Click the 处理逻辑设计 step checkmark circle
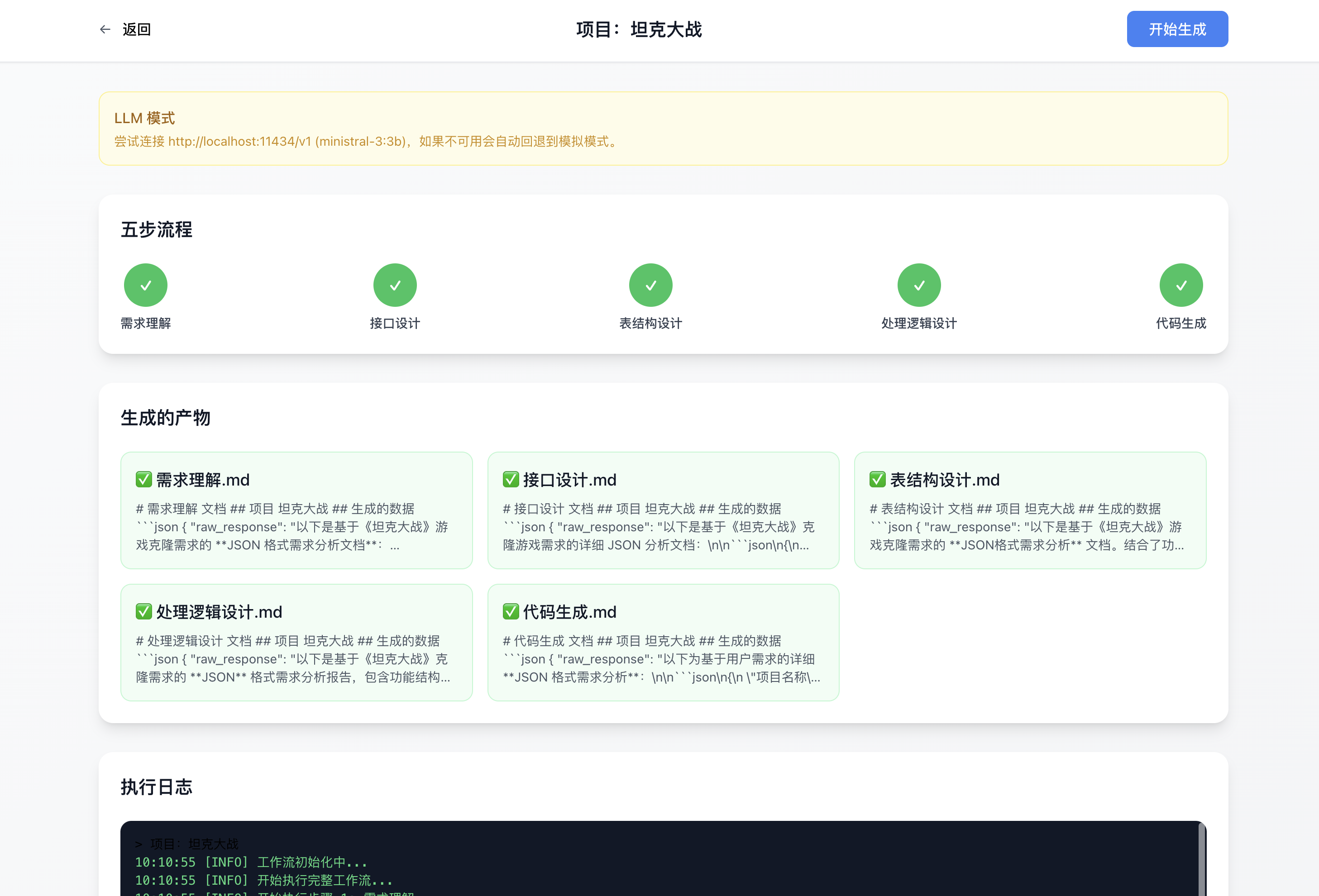 (x=919, y=285)
